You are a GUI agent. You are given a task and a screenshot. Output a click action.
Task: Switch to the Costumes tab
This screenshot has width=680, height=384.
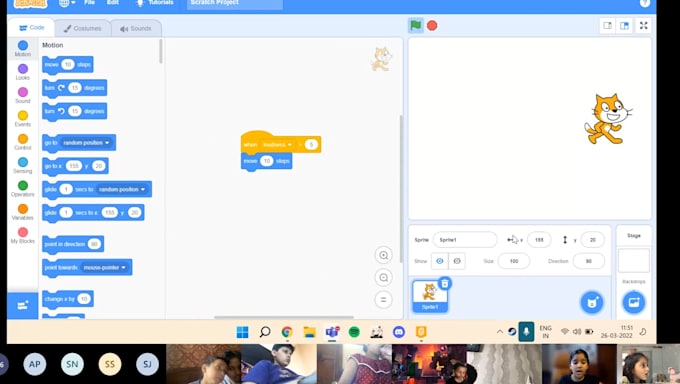click(82, 28)
